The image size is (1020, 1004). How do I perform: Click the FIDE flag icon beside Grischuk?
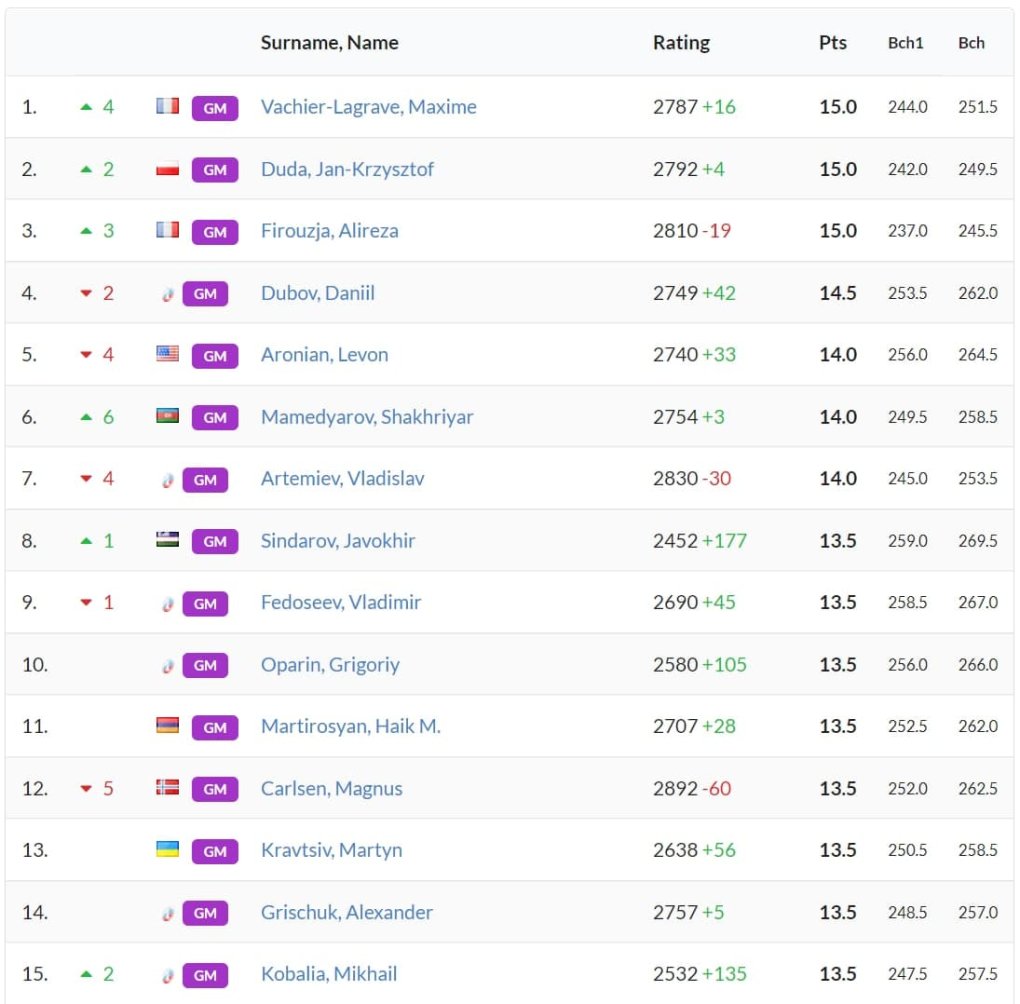[x=168, y=914]
